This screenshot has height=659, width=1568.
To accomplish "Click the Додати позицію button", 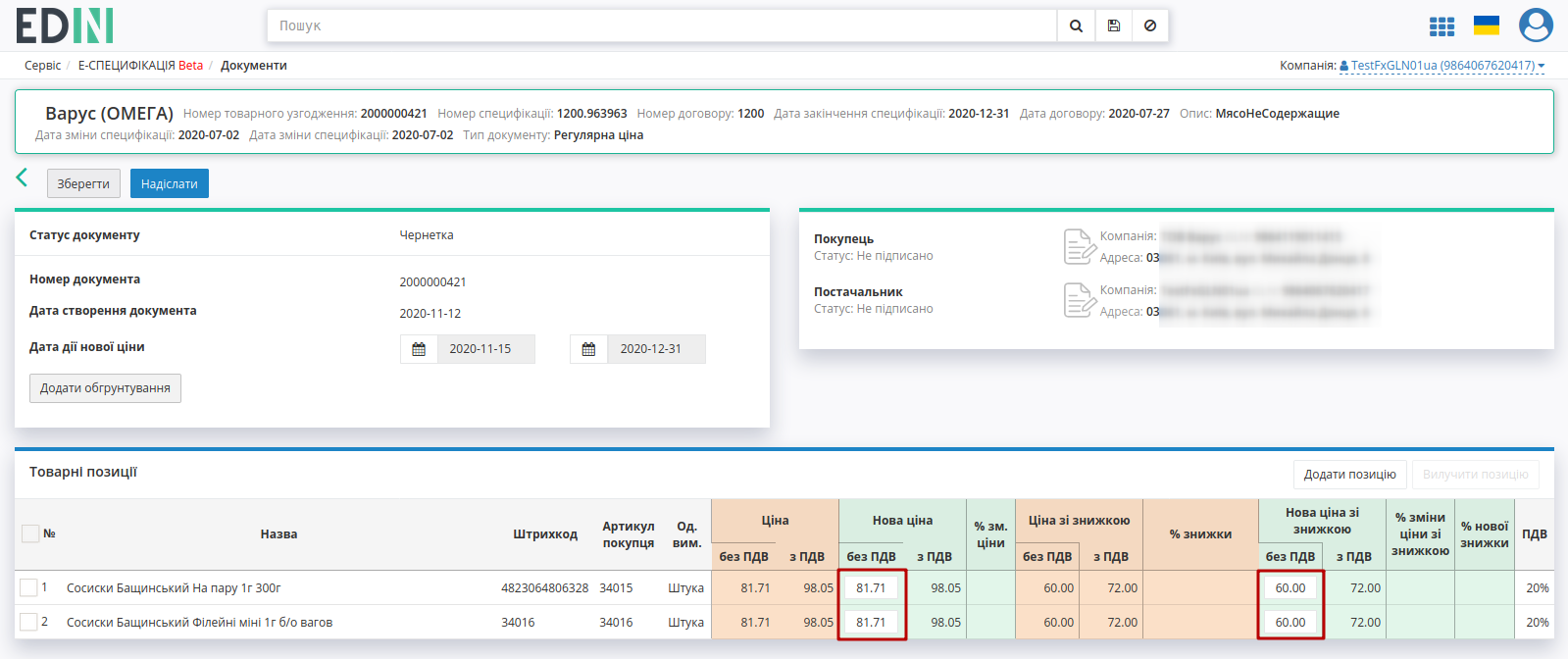I will click(1349, 475).
